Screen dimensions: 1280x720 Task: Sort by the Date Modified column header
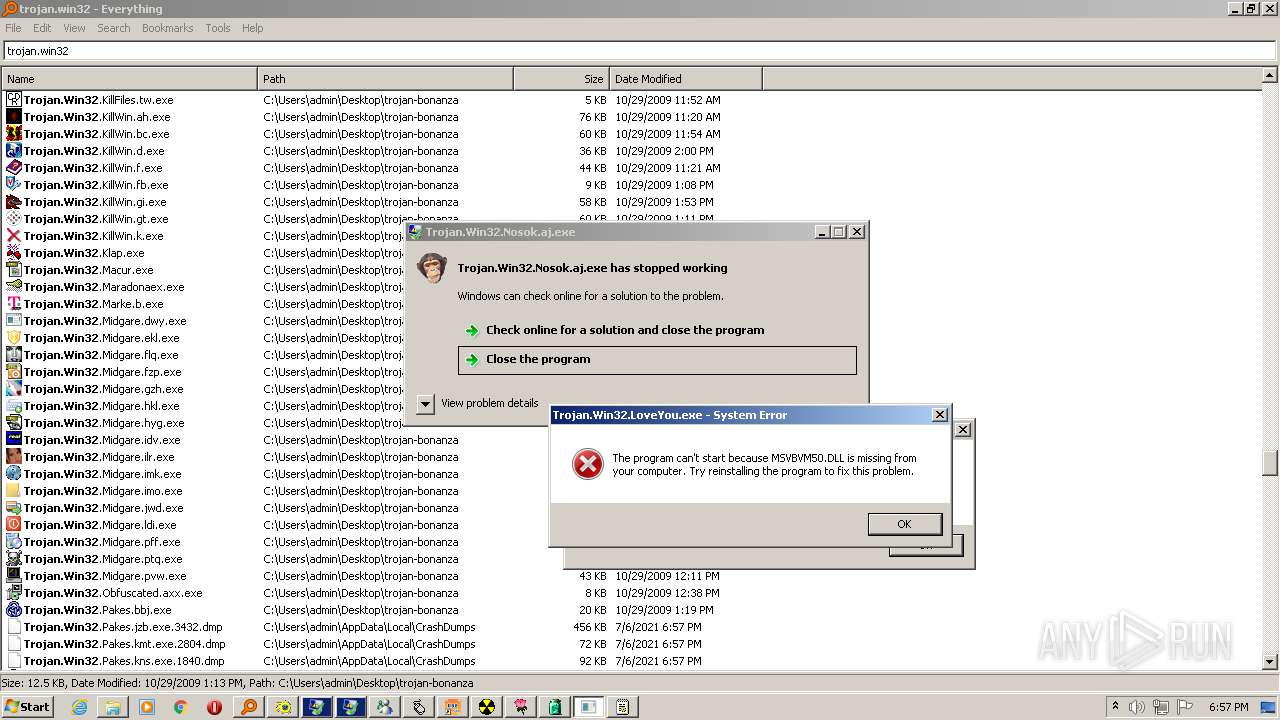pos(686,79)
